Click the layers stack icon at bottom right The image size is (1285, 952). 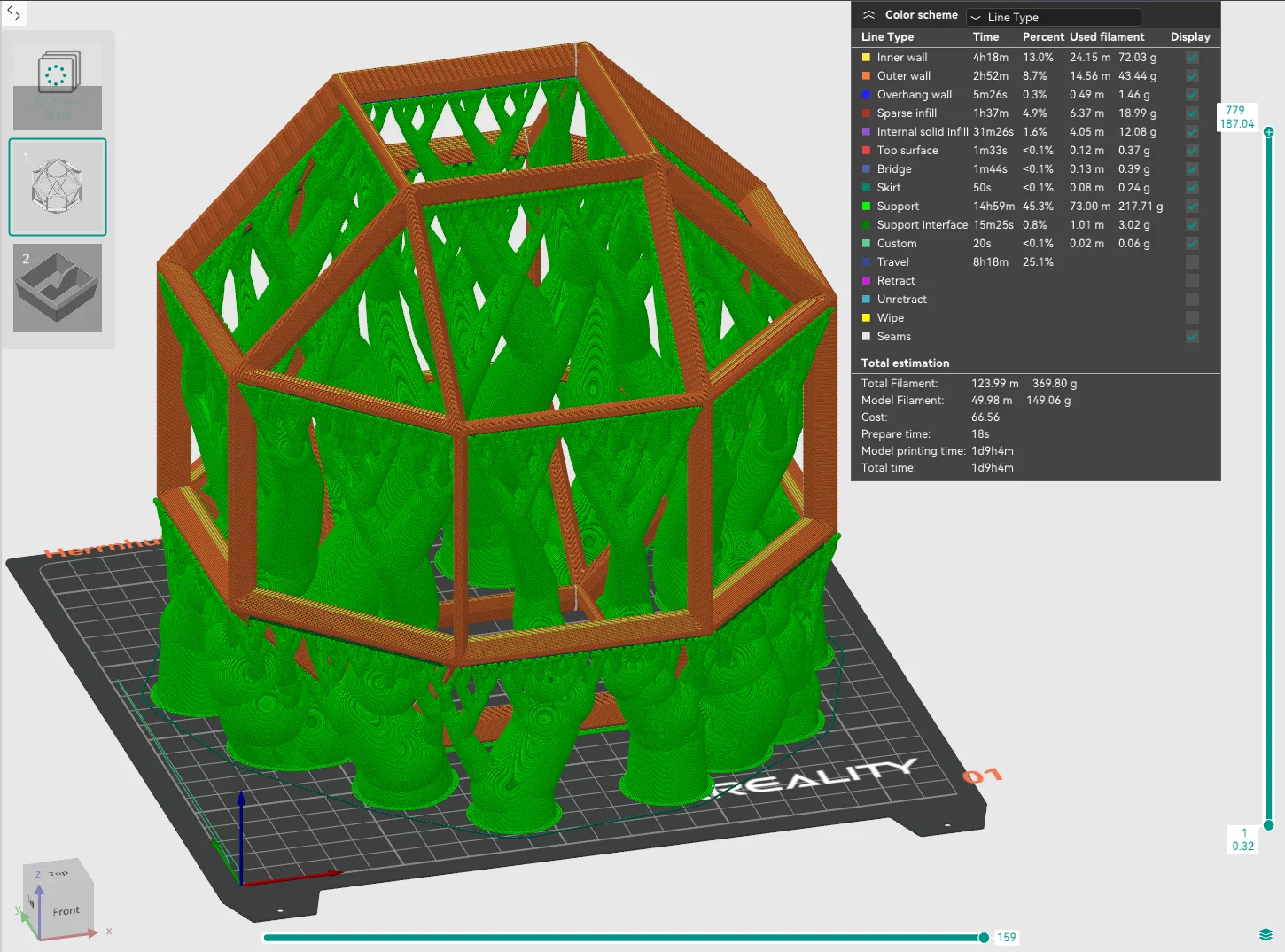click(1266, 935)
